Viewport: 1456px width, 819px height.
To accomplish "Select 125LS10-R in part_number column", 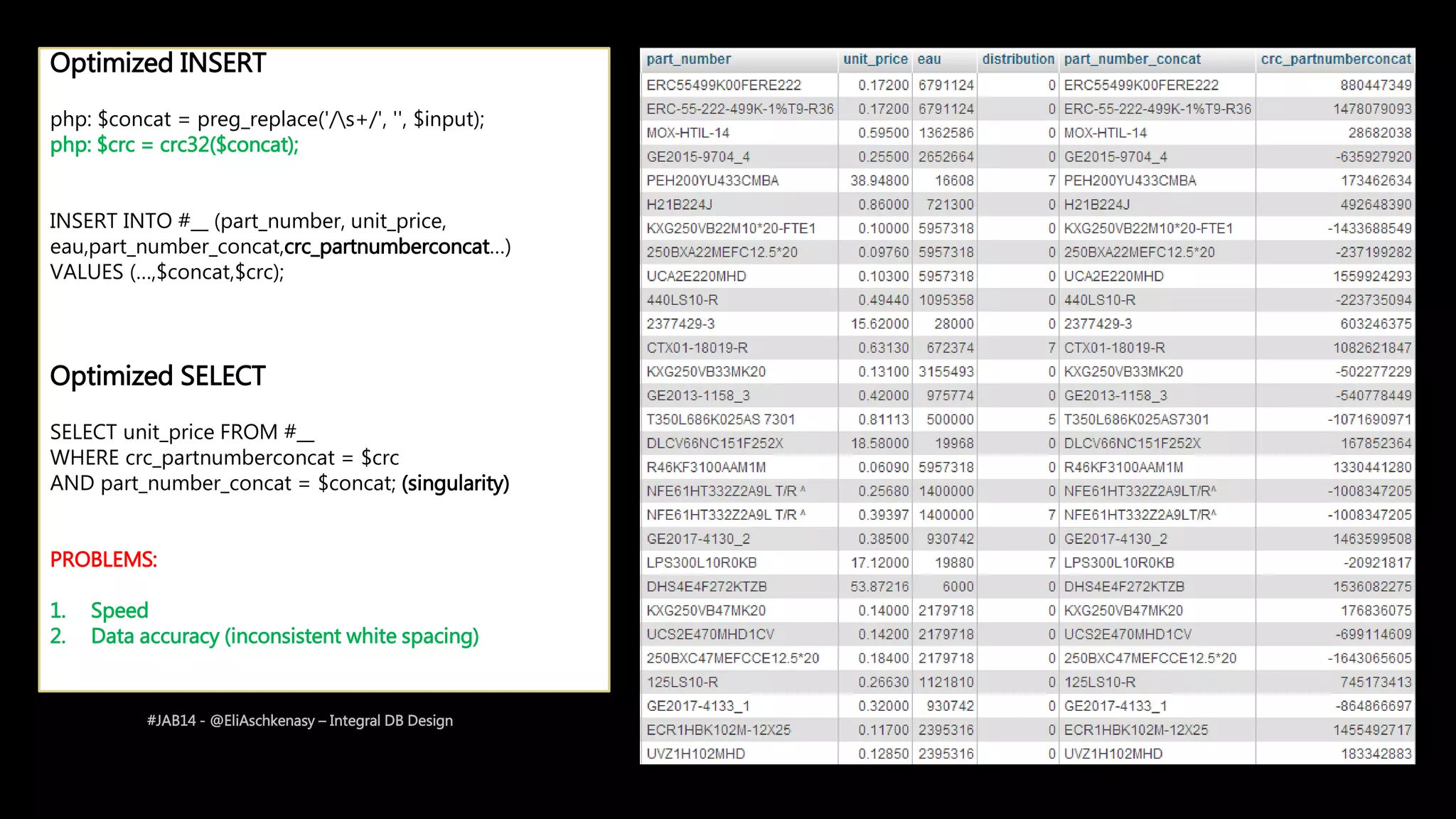I will click(682, 682).
